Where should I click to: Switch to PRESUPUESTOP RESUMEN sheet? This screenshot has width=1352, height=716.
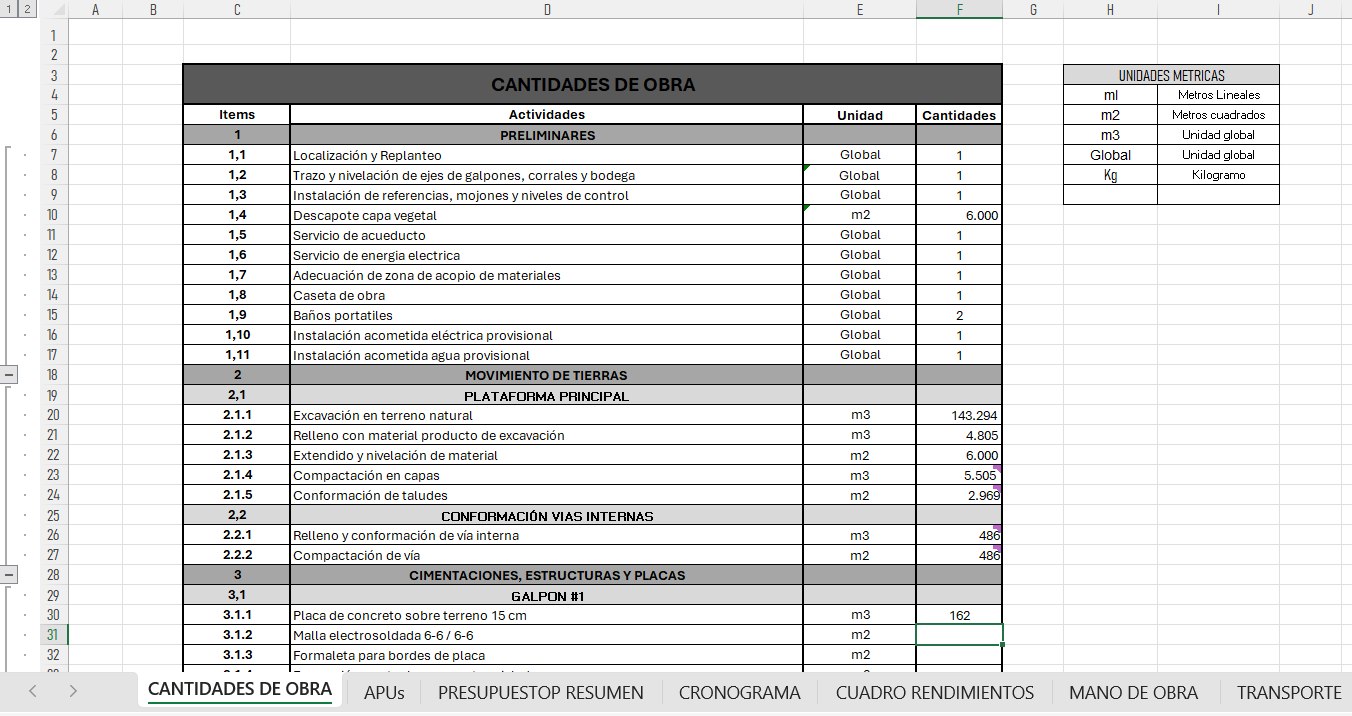pyautogui.click(x=541, y=692)
